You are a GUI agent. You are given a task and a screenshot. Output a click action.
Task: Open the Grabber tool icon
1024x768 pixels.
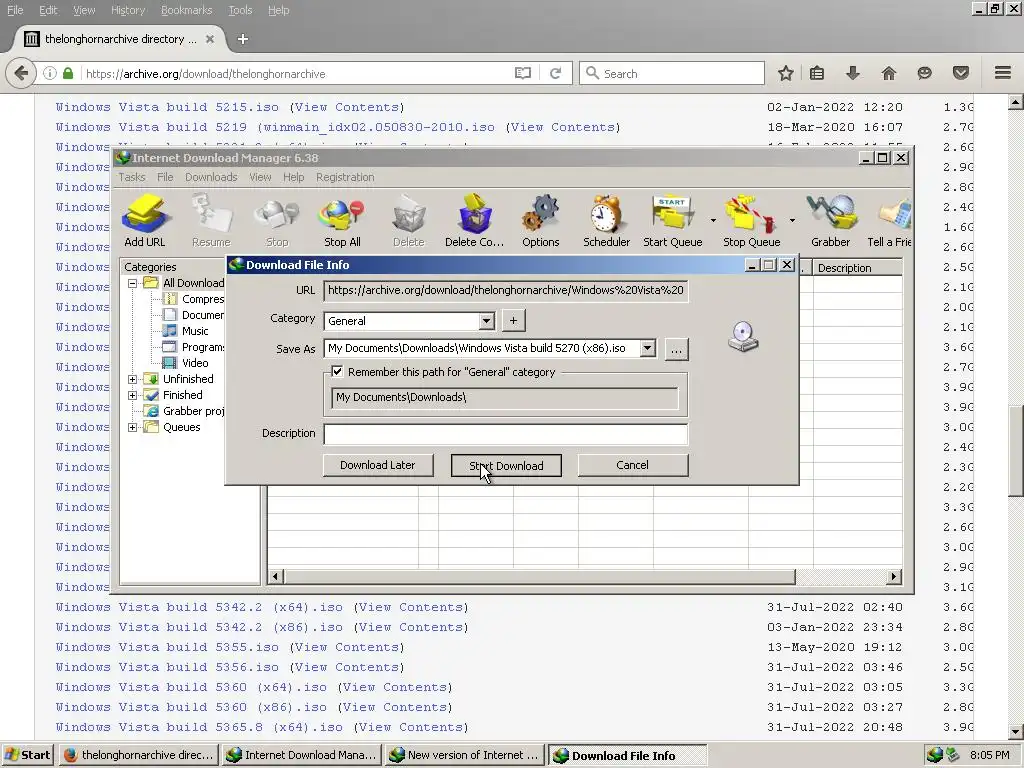tap(831, 220)
